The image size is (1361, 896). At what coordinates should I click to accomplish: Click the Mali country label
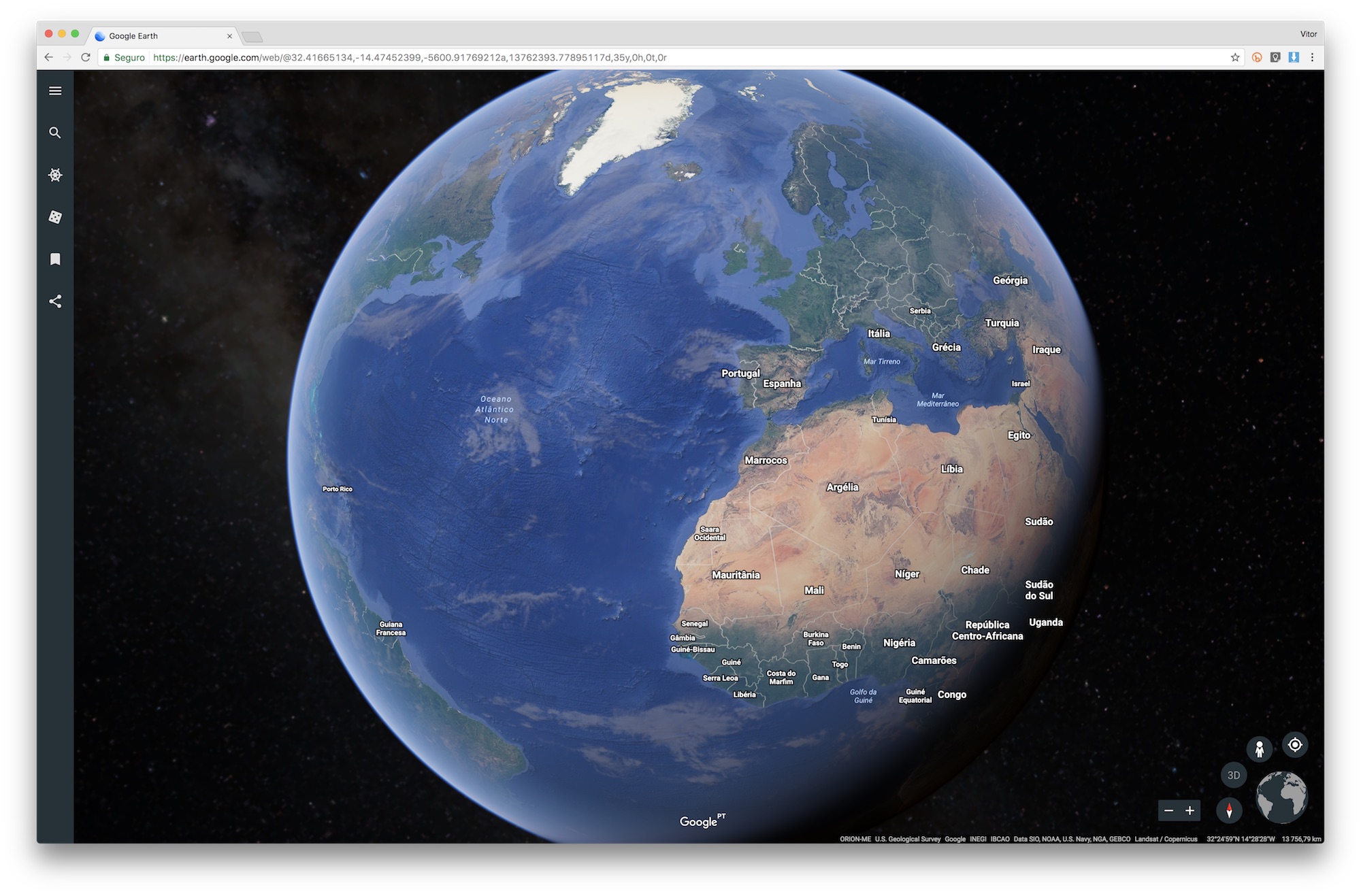pos(814,591)
